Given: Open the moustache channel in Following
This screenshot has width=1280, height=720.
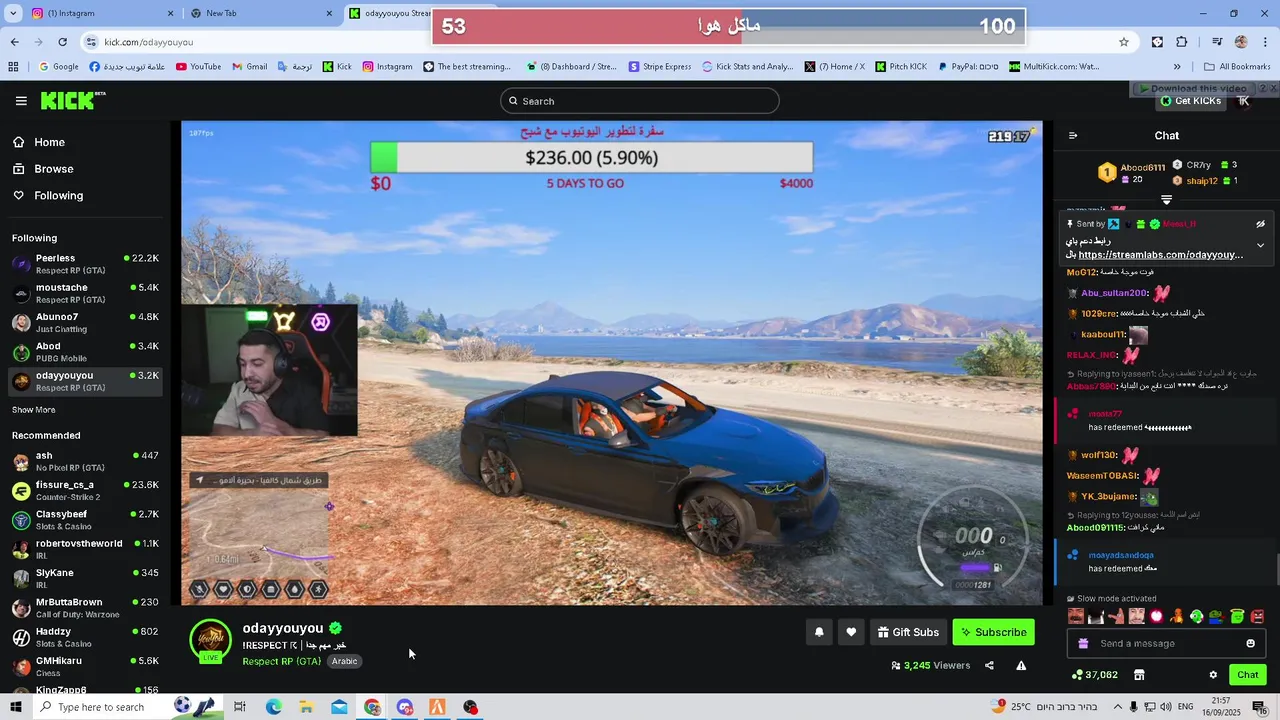Looking at the screenshot, I should 85,293.
